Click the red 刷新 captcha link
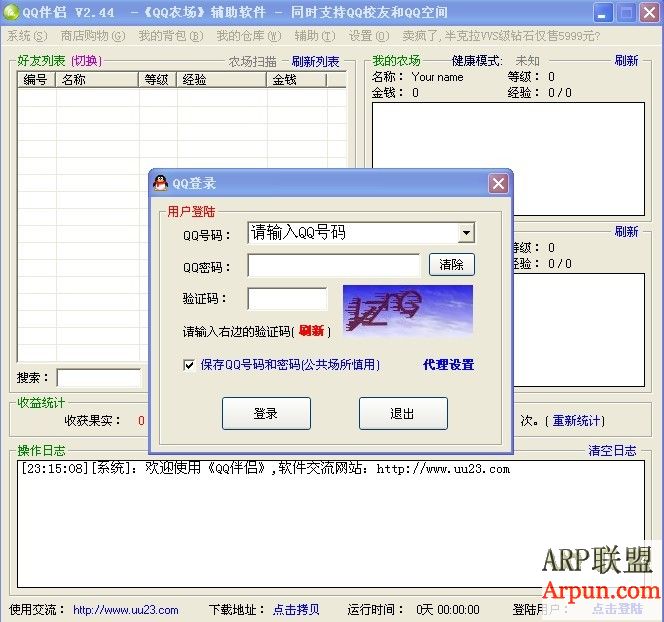 click(311, 331)
